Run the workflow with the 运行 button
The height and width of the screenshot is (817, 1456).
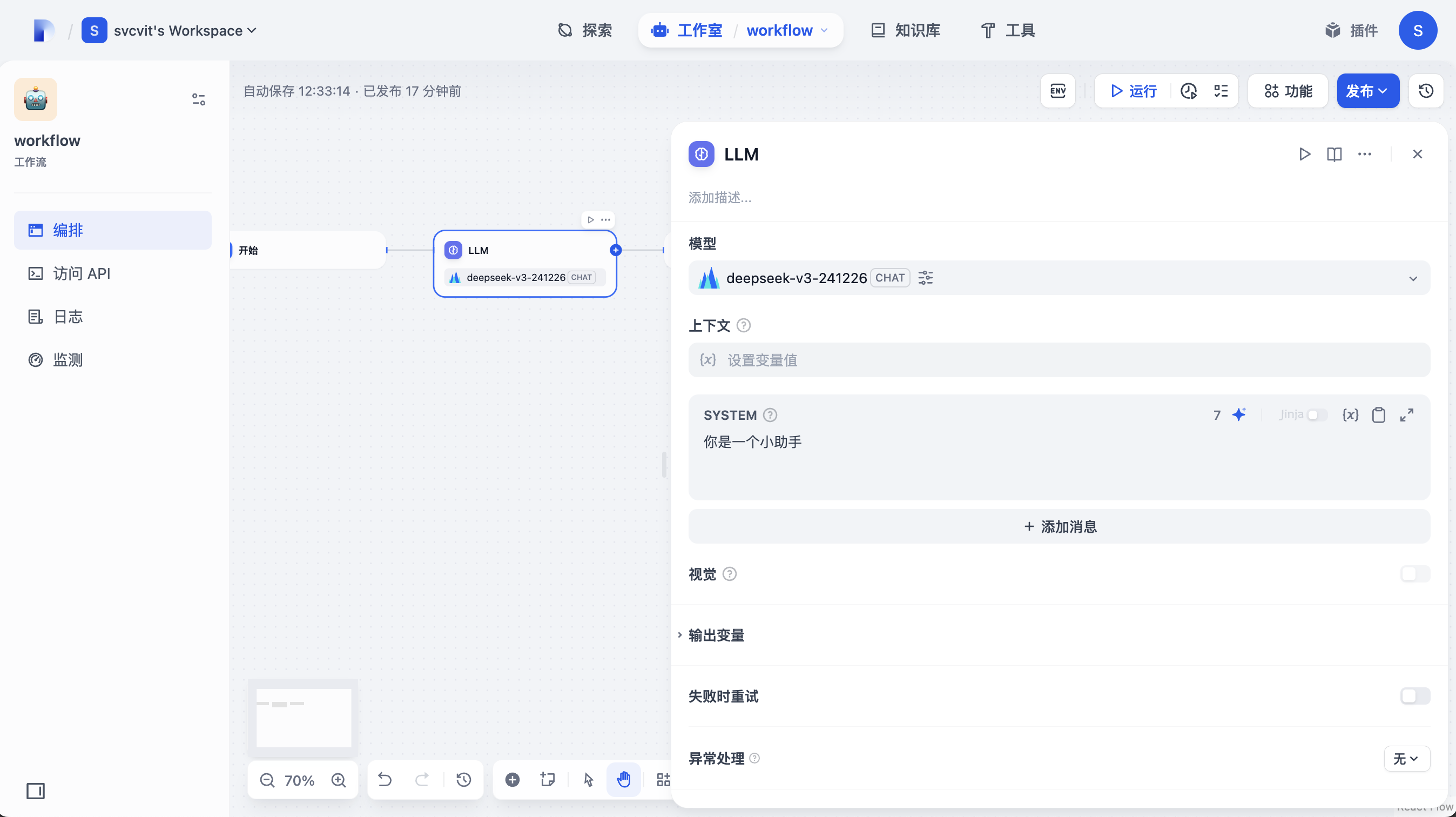[1132, 90]
